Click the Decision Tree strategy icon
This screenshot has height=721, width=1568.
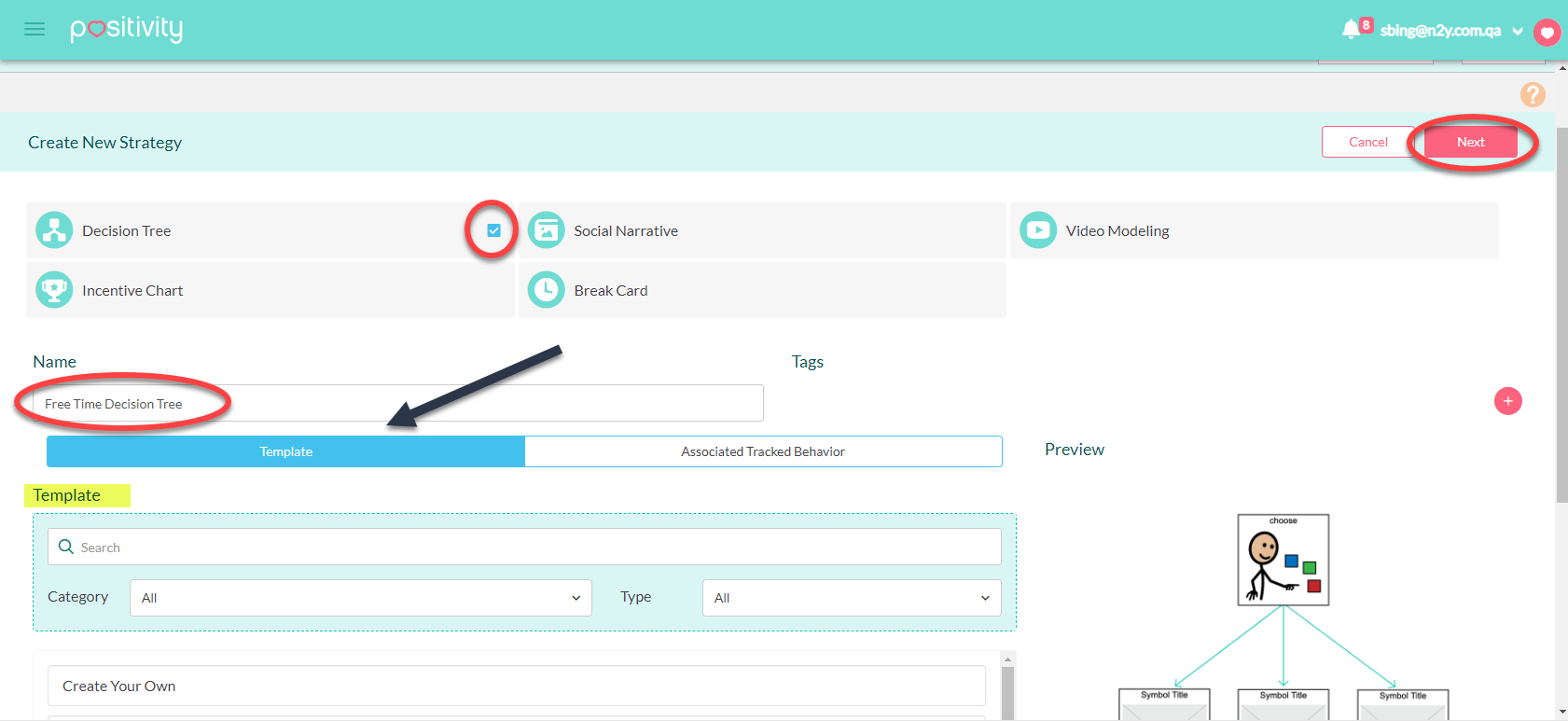(x=54, y=230)
